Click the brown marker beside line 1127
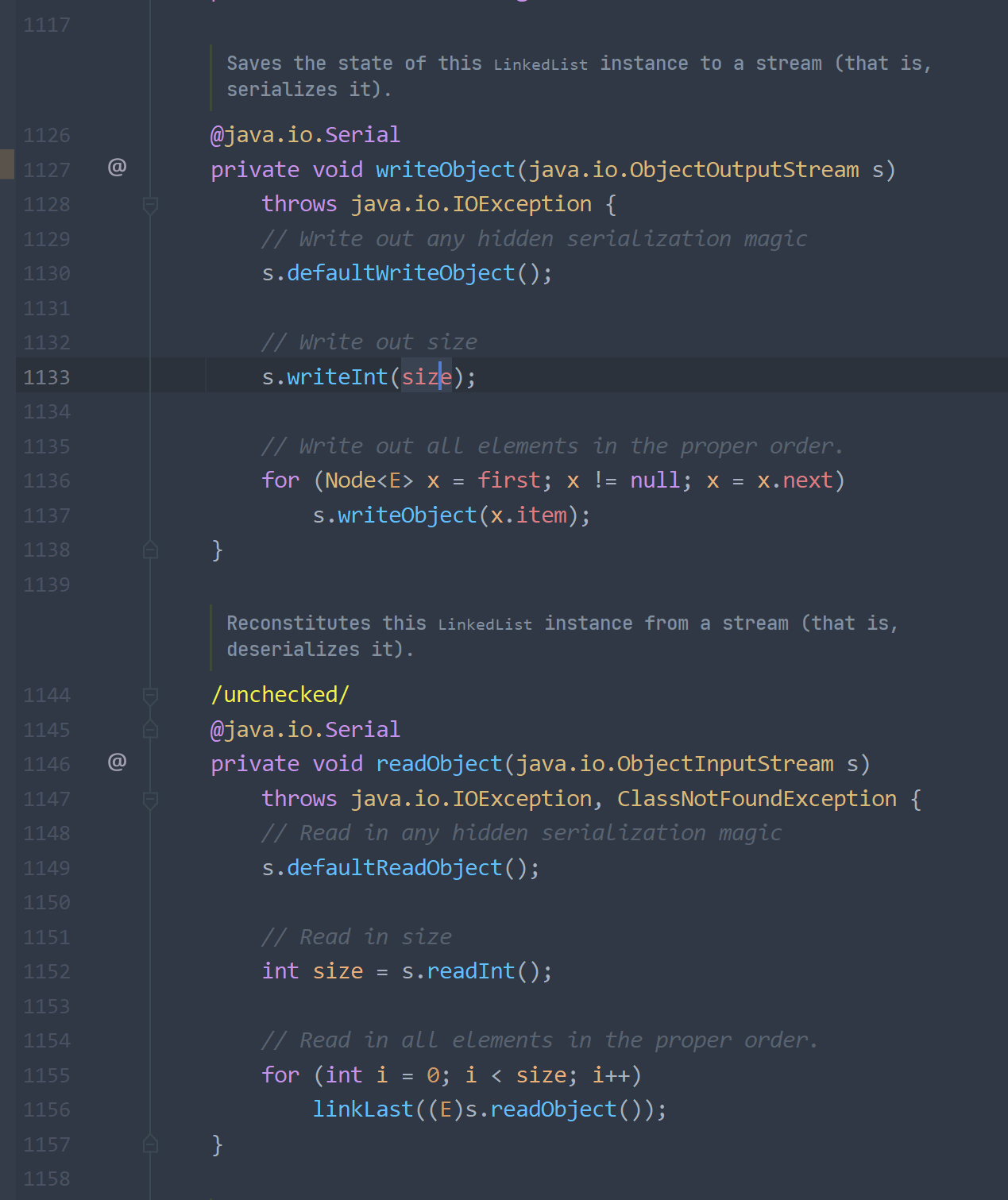The image size is (1008, 1200). pyautogui.click(x=7, y=164)
